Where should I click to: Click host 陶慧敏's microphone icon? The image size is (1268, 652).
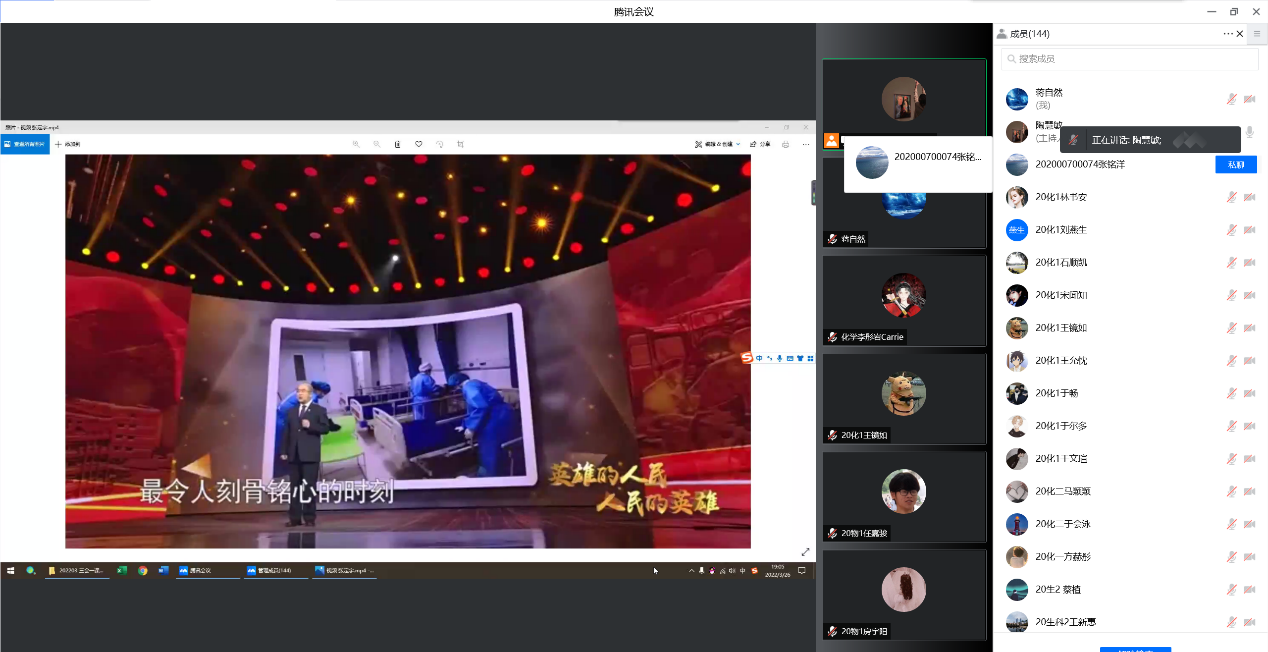(1249, 132)
